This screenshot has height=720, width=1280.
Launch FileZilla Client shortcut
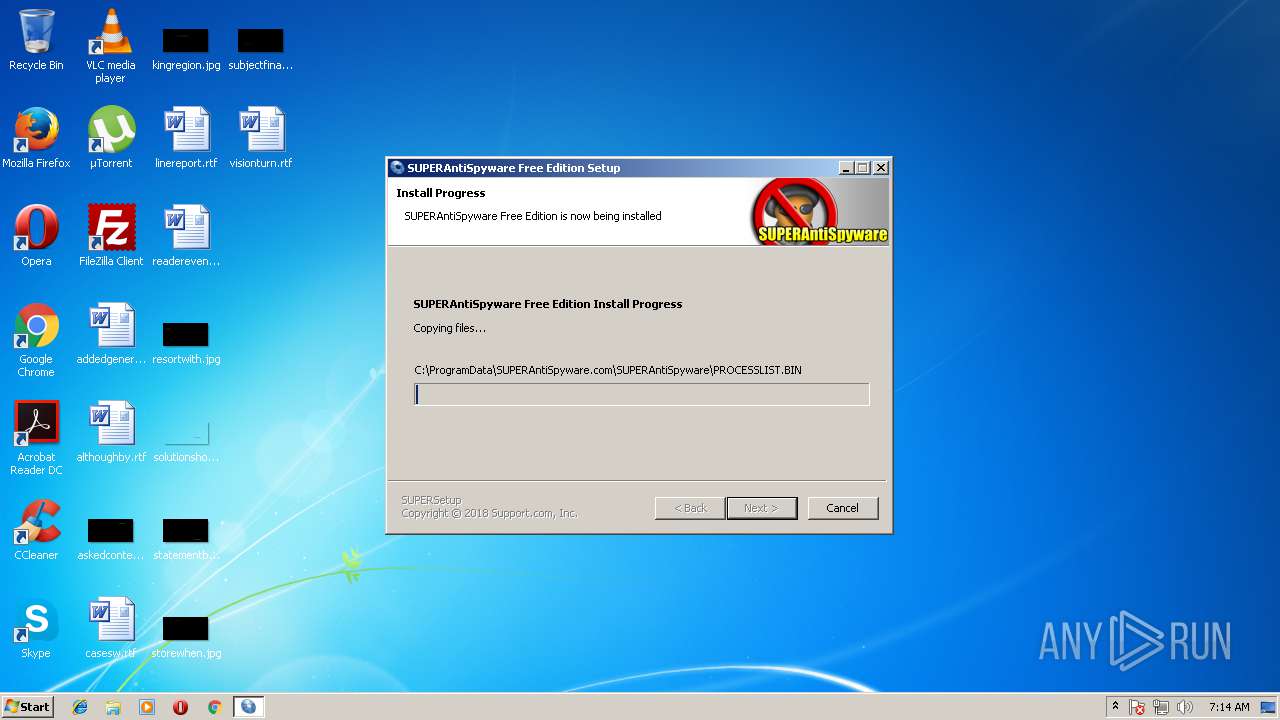pyautogui.click(x=111, y=236)
